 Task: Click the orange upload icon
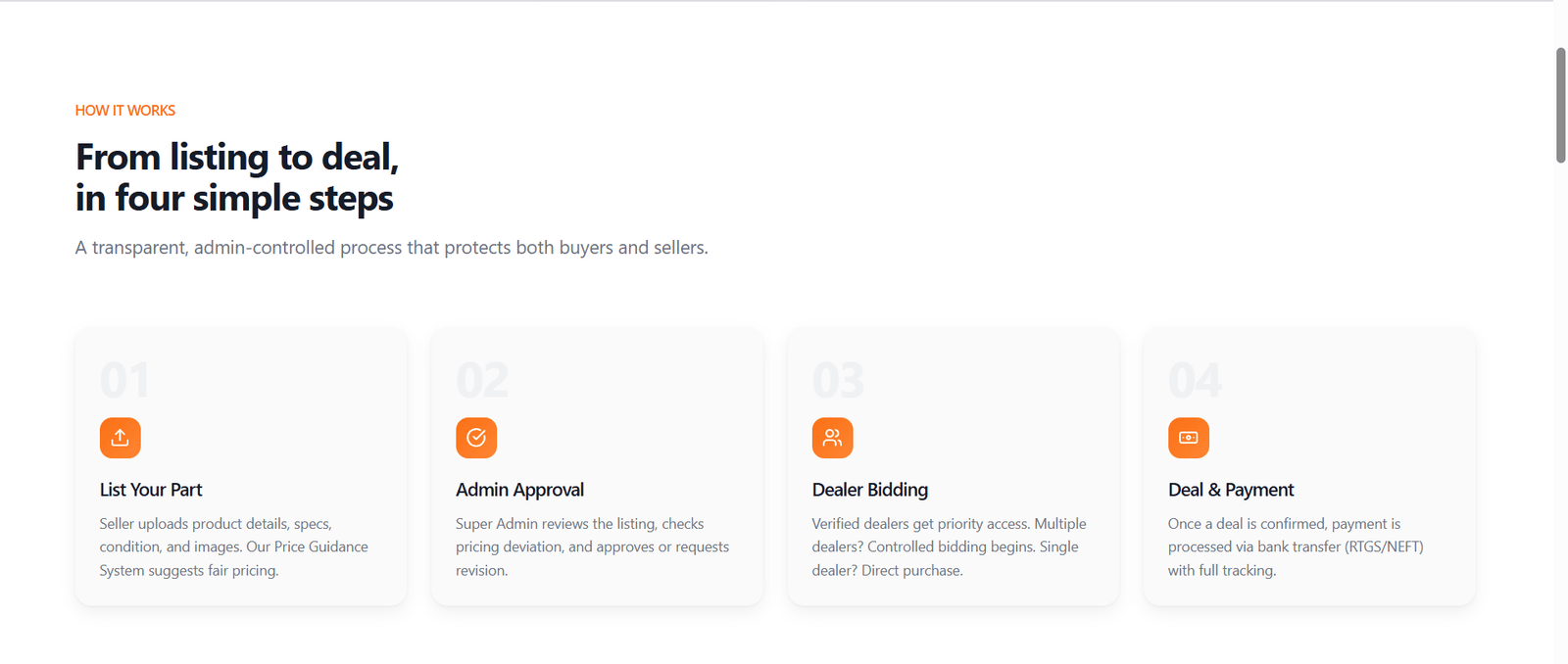coord(120,438)
